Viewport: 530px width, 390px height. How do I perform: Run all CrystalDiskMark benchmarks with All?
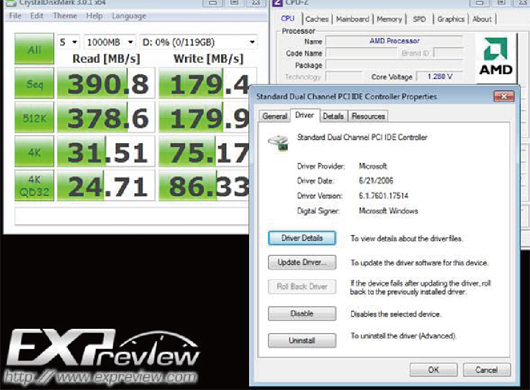coord(34,49)
